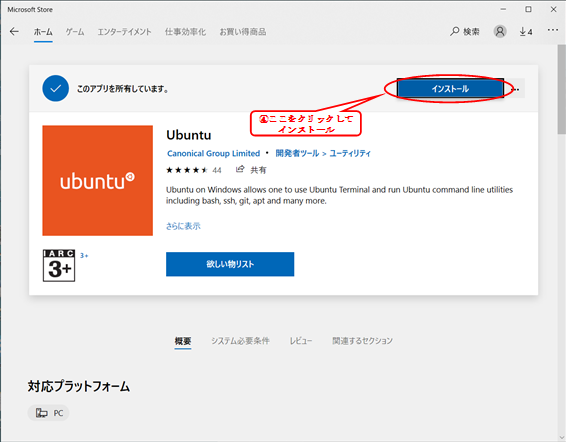Click the Ubuntu app title text
This screenshot has width=567, height=443.
point(188,135)
